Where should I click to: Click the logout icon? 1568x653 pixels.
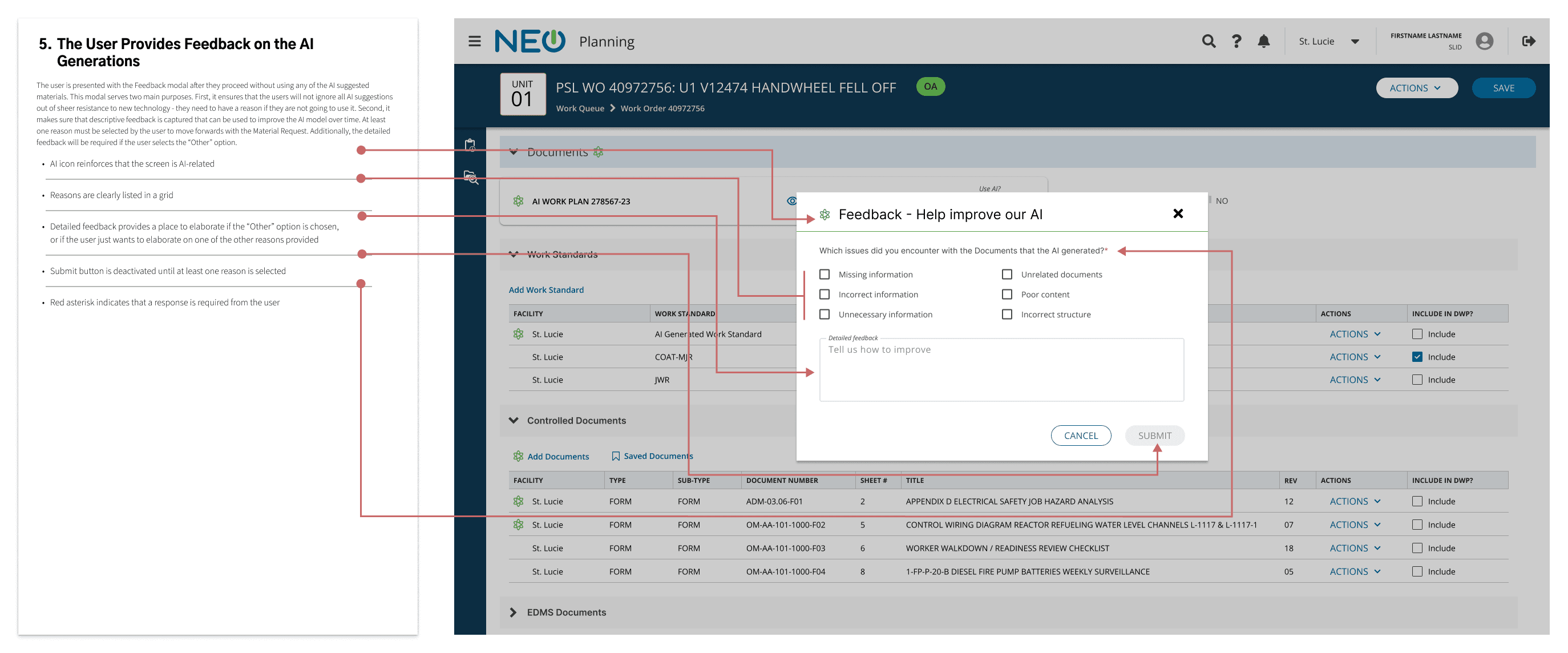(x=1529, y=42)
